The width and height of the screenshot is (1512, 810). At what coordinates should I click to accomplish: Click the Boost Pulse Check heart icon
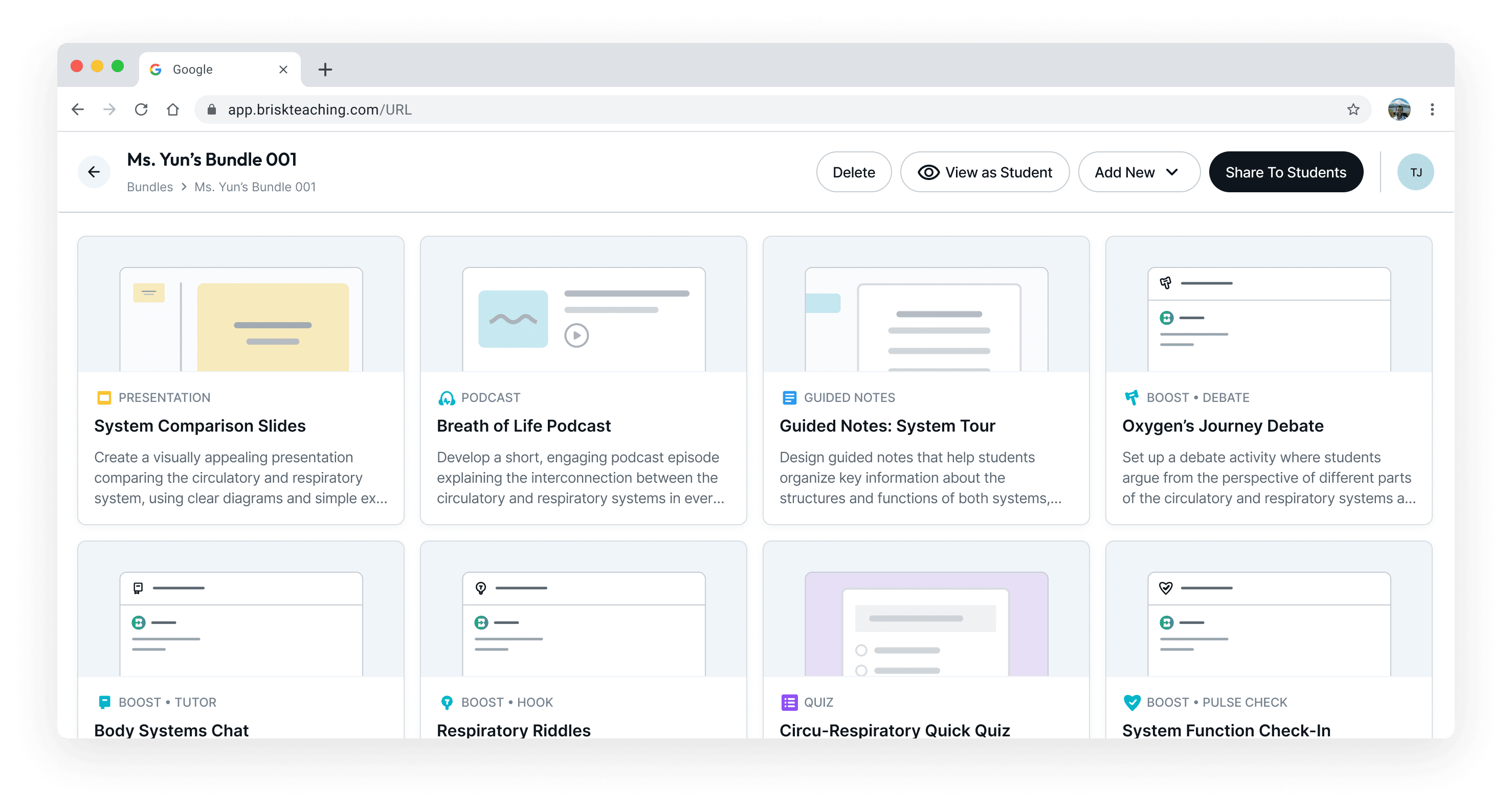pos(1131,703)
